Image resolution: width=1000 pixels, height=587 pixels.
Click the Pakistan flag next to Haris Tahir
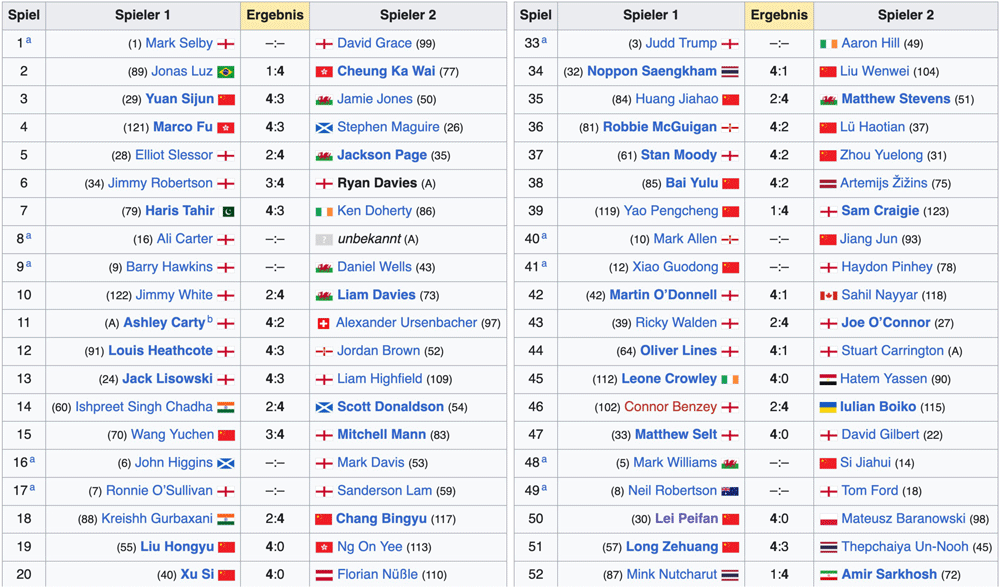pos(226,211)
